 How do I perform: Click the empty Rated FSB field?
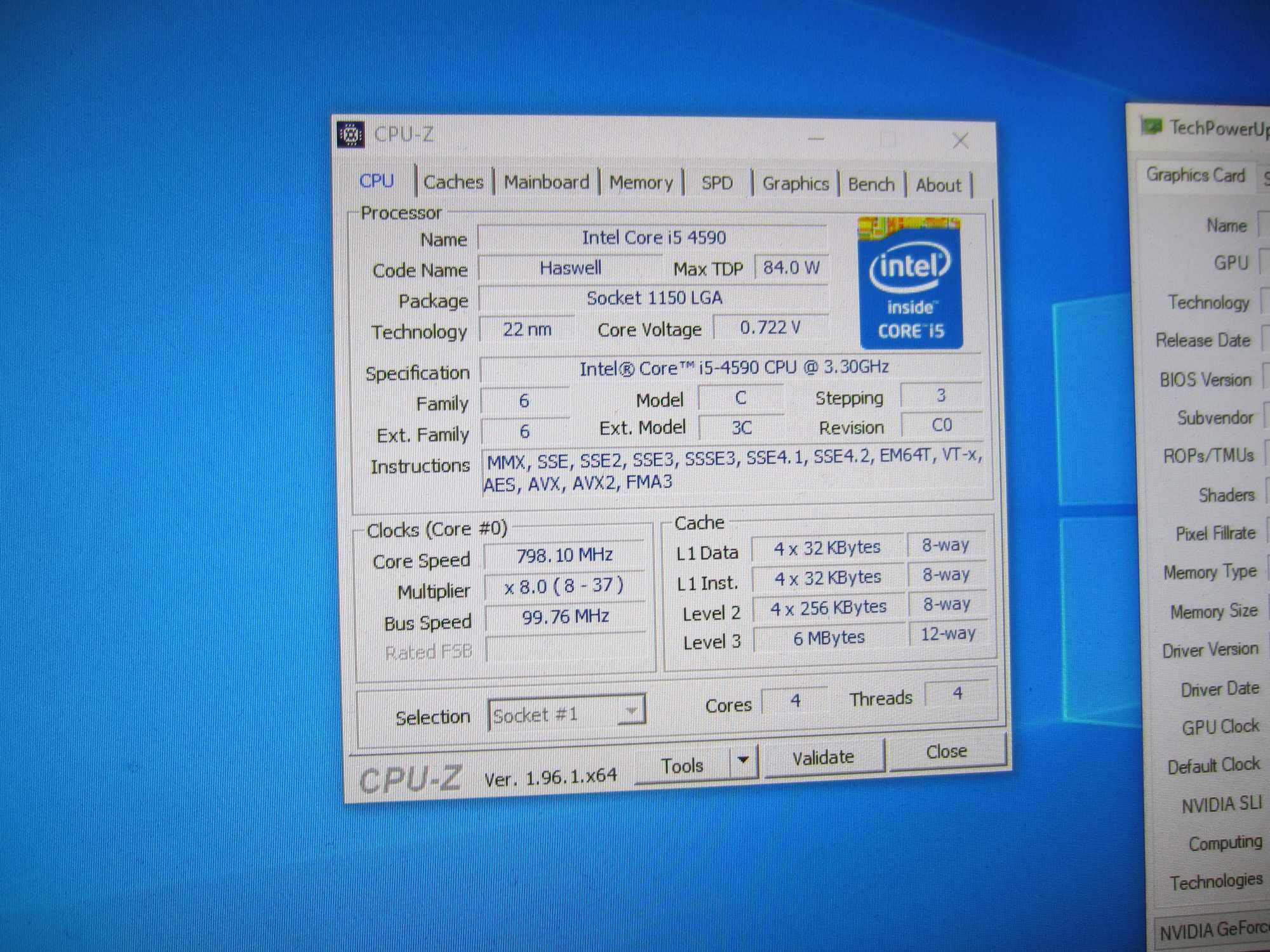pos(566,647)
